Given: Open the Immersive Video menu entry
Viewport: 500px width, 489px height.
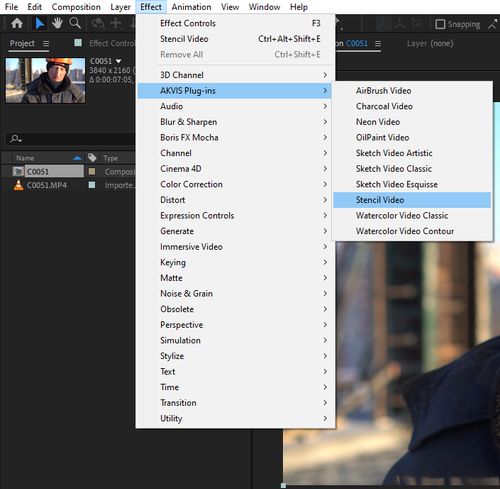Looking at the screenshot, I should 235,247.
